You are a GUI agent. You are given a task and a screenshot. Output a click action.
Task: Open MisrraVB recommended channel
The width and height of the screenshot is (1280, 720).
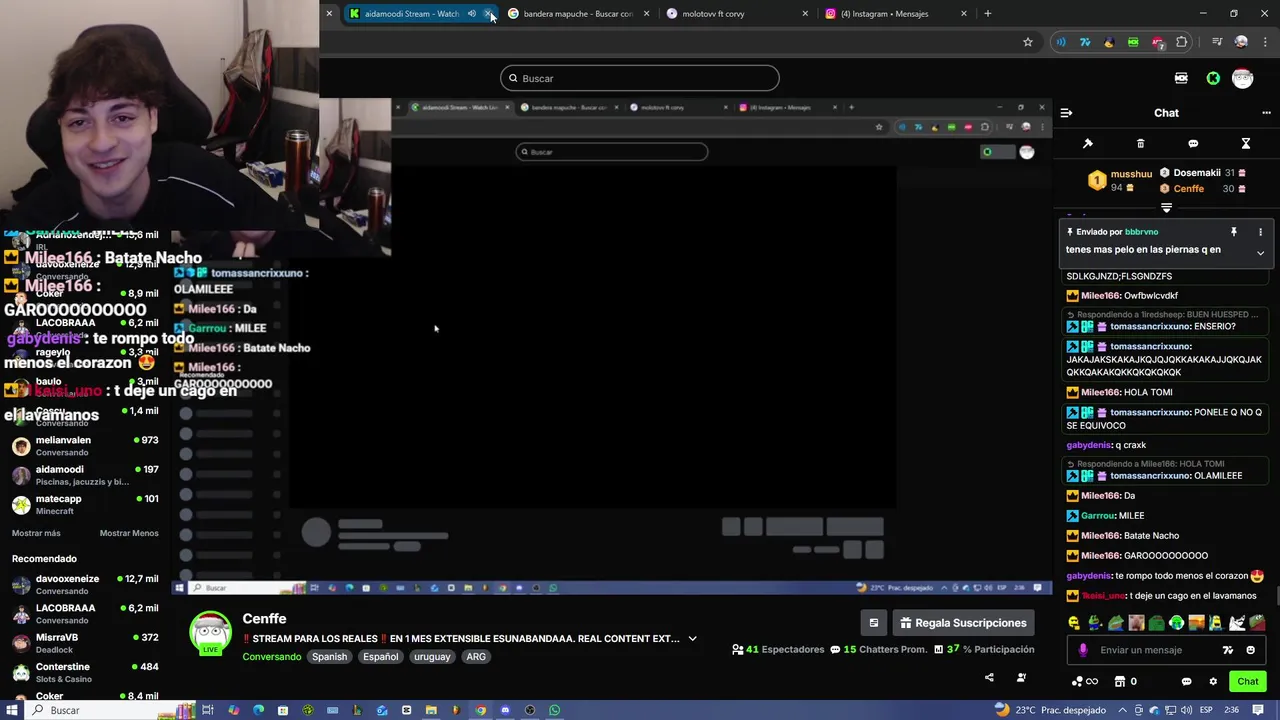[85, 643]
